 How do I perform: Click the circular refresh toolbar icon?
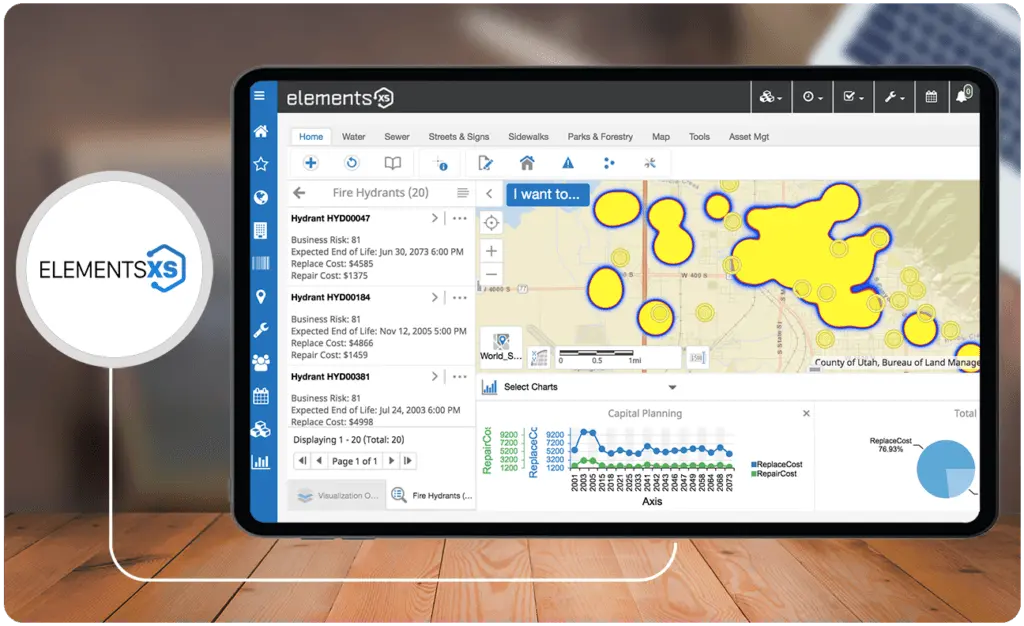351,163
